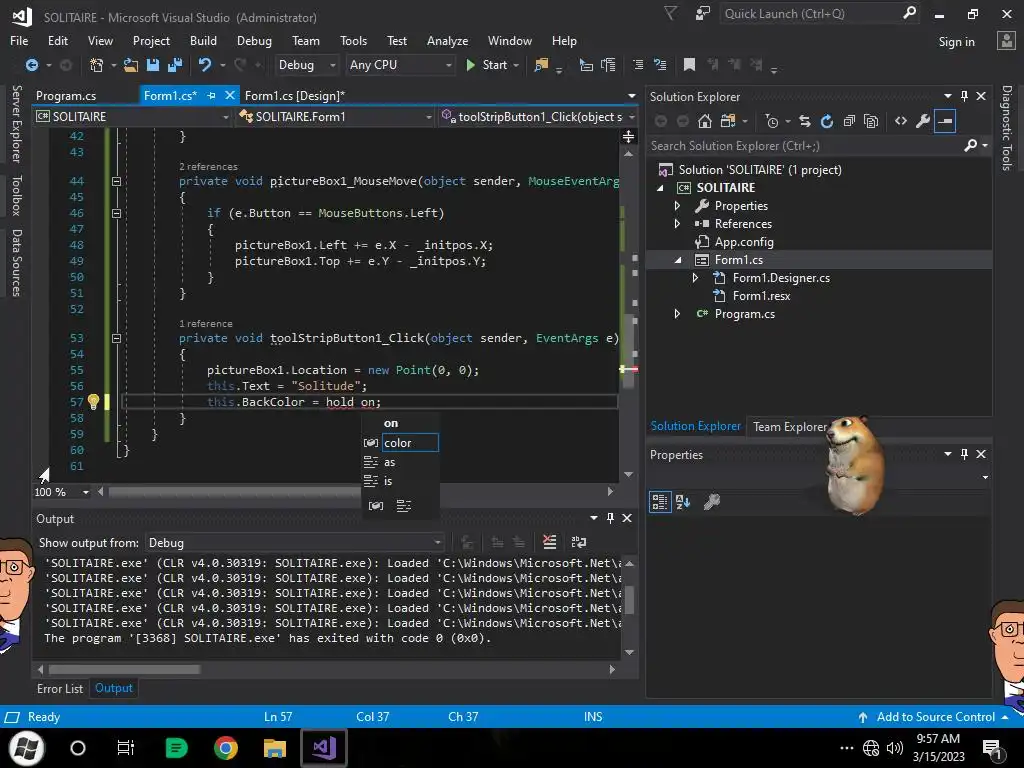Switch to Program.cs tab
This screenshot has width=1024, height=768.
click(x=66, y=96)
